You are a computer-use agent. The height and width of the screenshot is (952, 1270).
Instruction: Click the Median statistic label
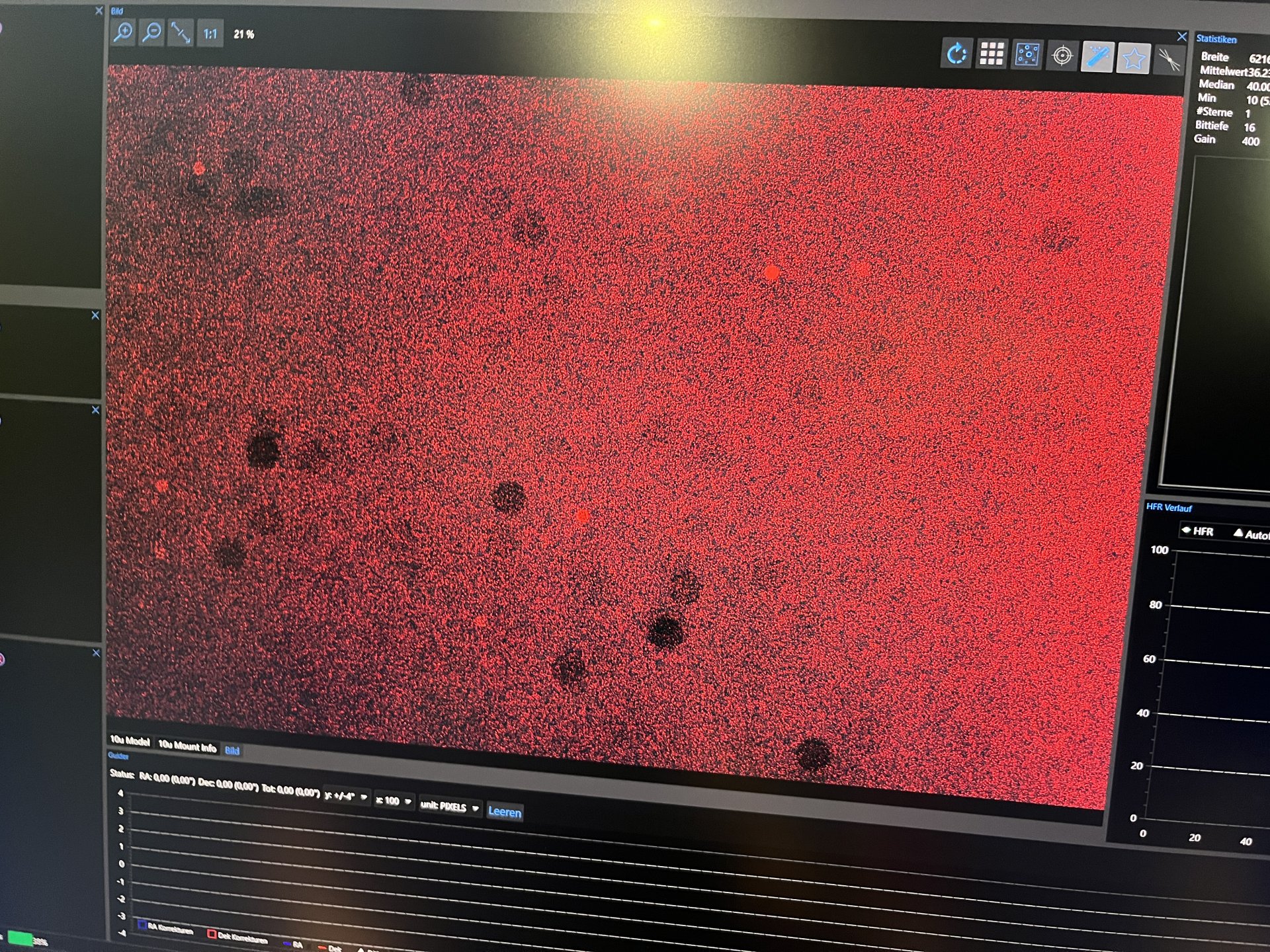(1216, 85)
